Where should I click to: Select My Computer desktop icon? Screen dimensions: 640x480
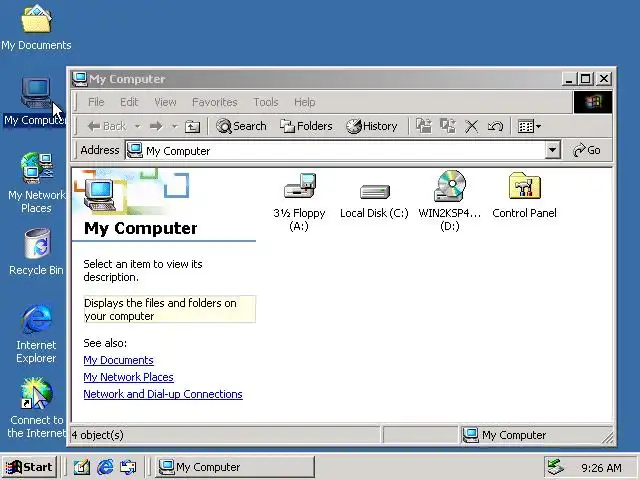click(35, 102)
